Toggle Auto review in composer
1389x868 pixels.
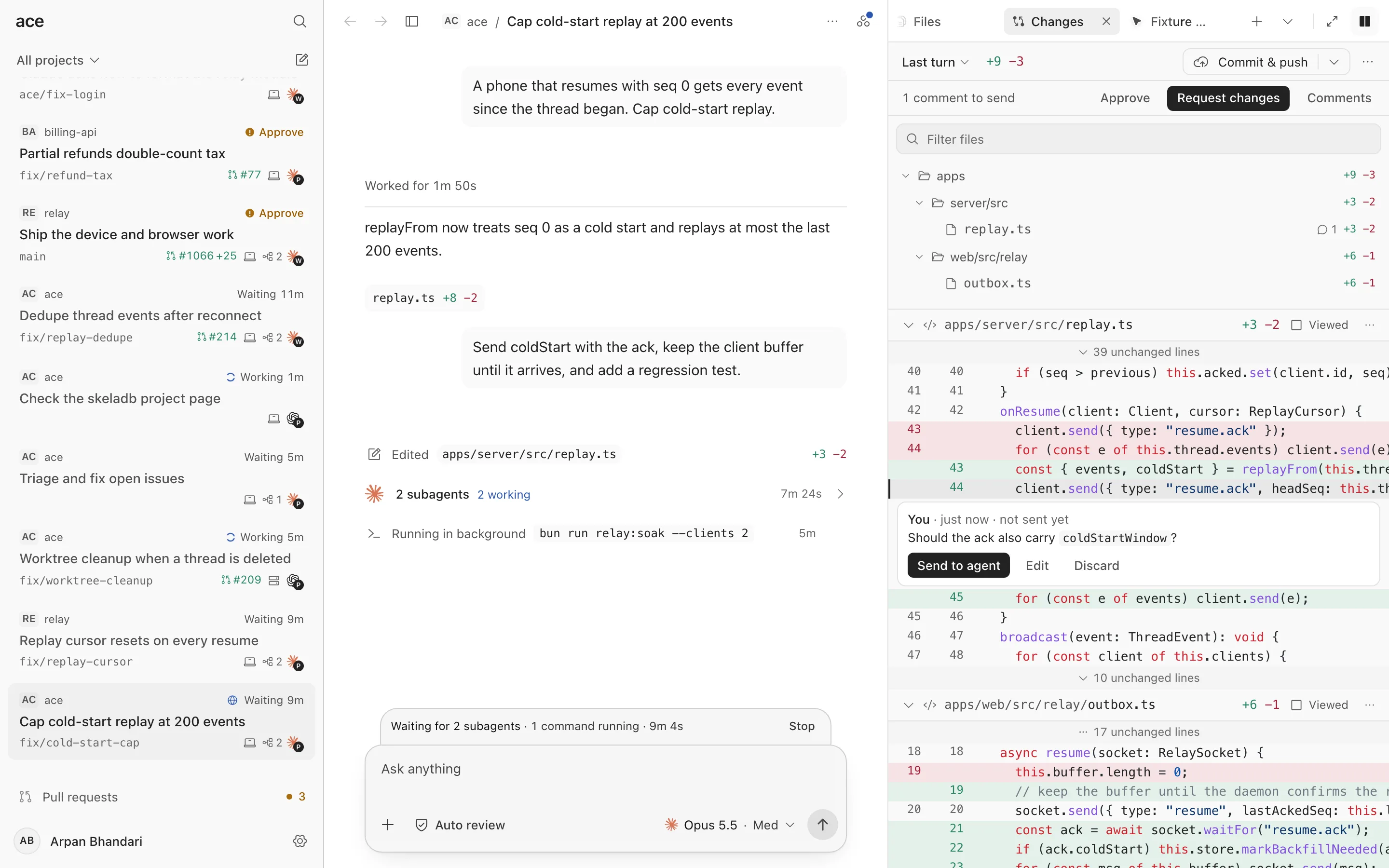click(x=460, y=825)
